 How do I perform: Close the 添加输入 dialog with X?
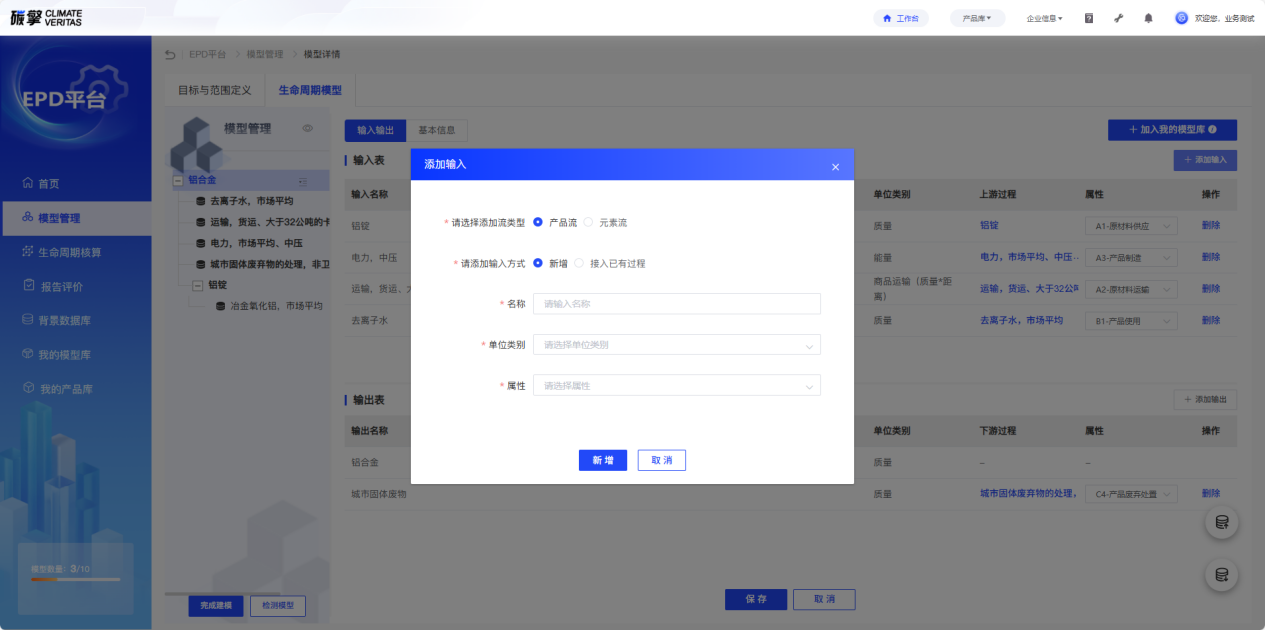[835, 166]
